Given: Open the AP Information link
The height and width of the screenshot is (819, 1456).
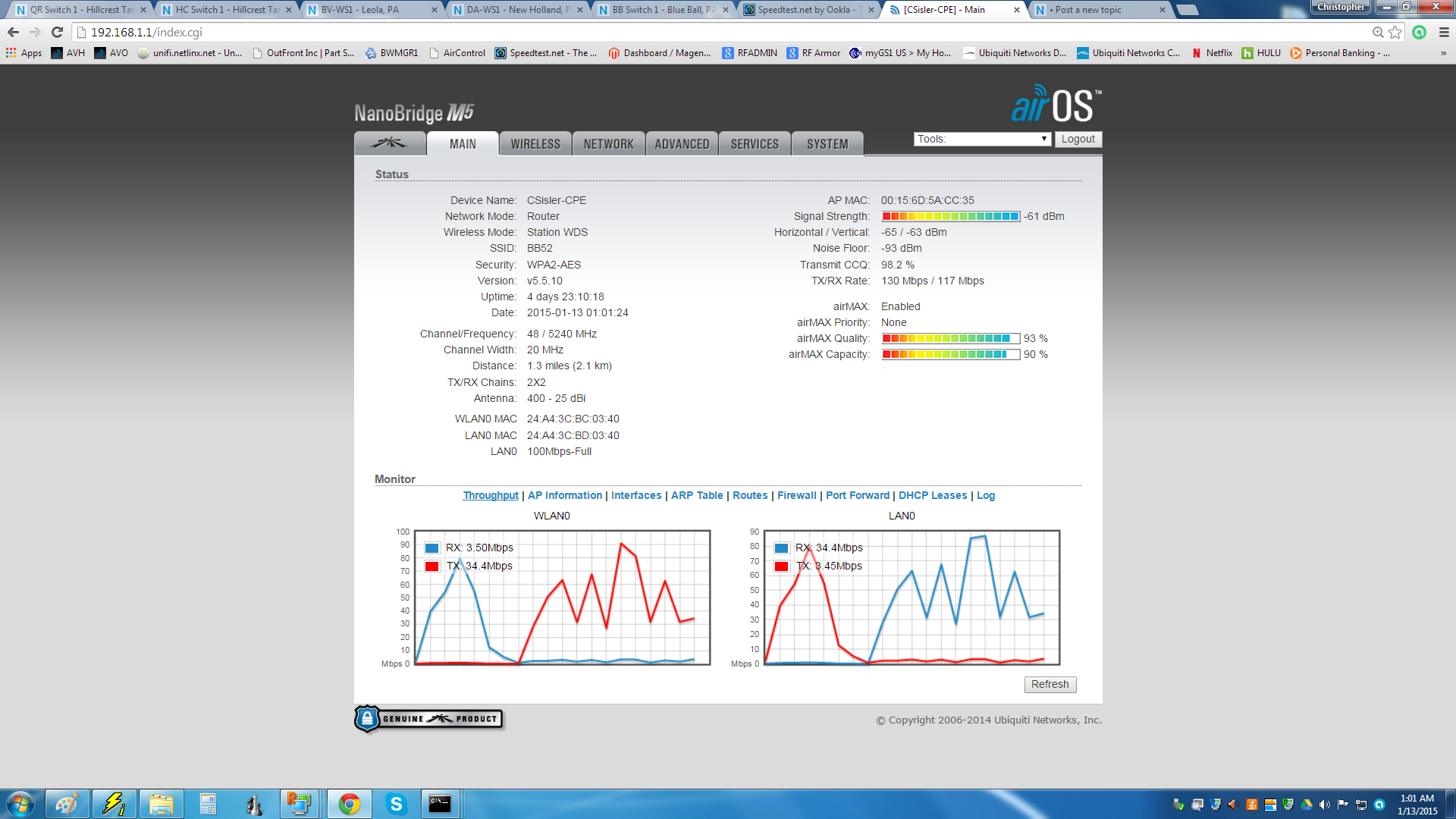Looking at the screenshot, I should [565, 495].
